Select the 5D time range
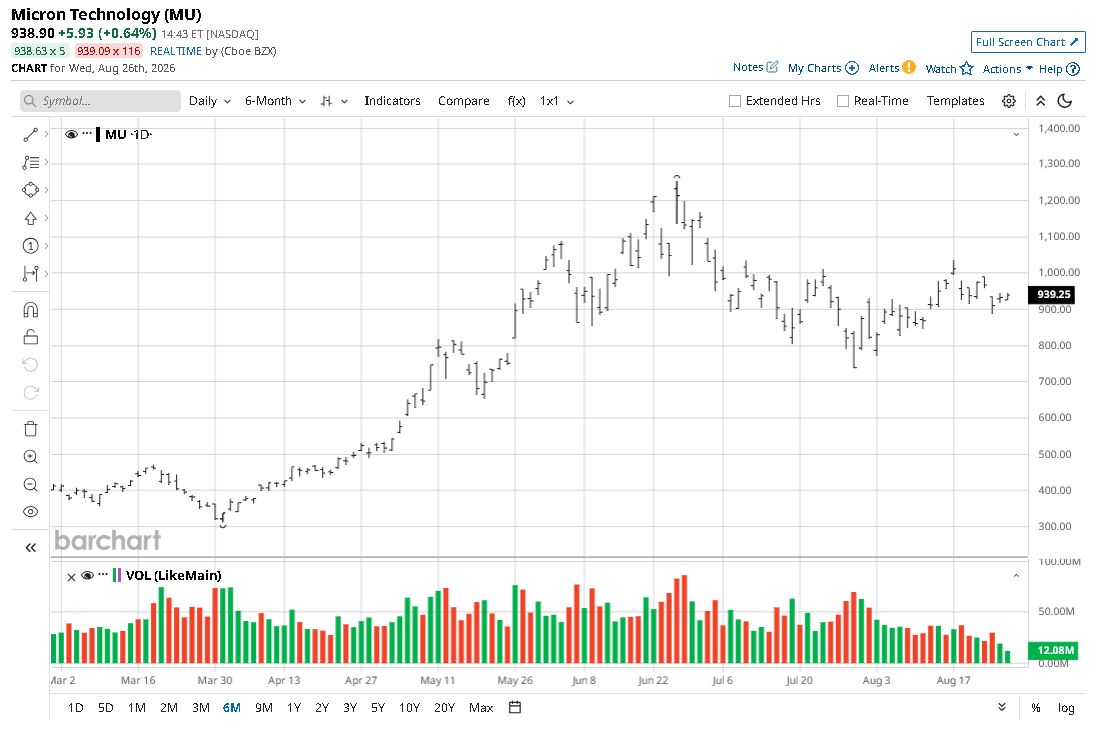Image resolution: width=1102 pixels, height=731 pixels. coord(105,708)
